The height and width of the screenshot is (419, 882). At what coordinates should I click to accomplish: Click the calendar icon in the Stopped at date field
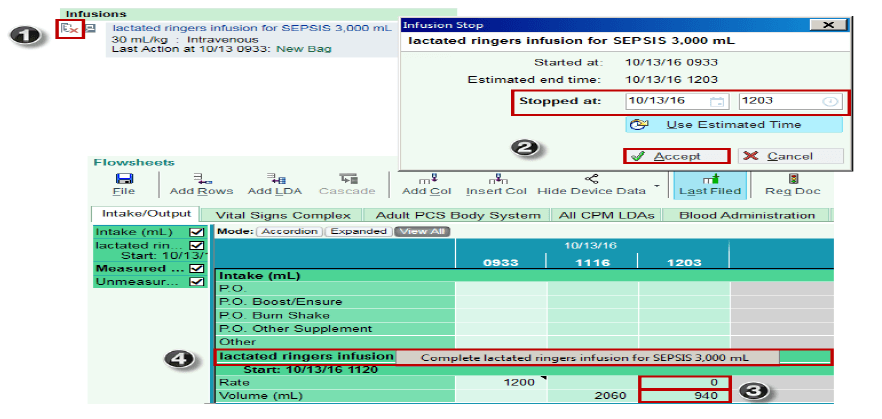pos(716,102)
